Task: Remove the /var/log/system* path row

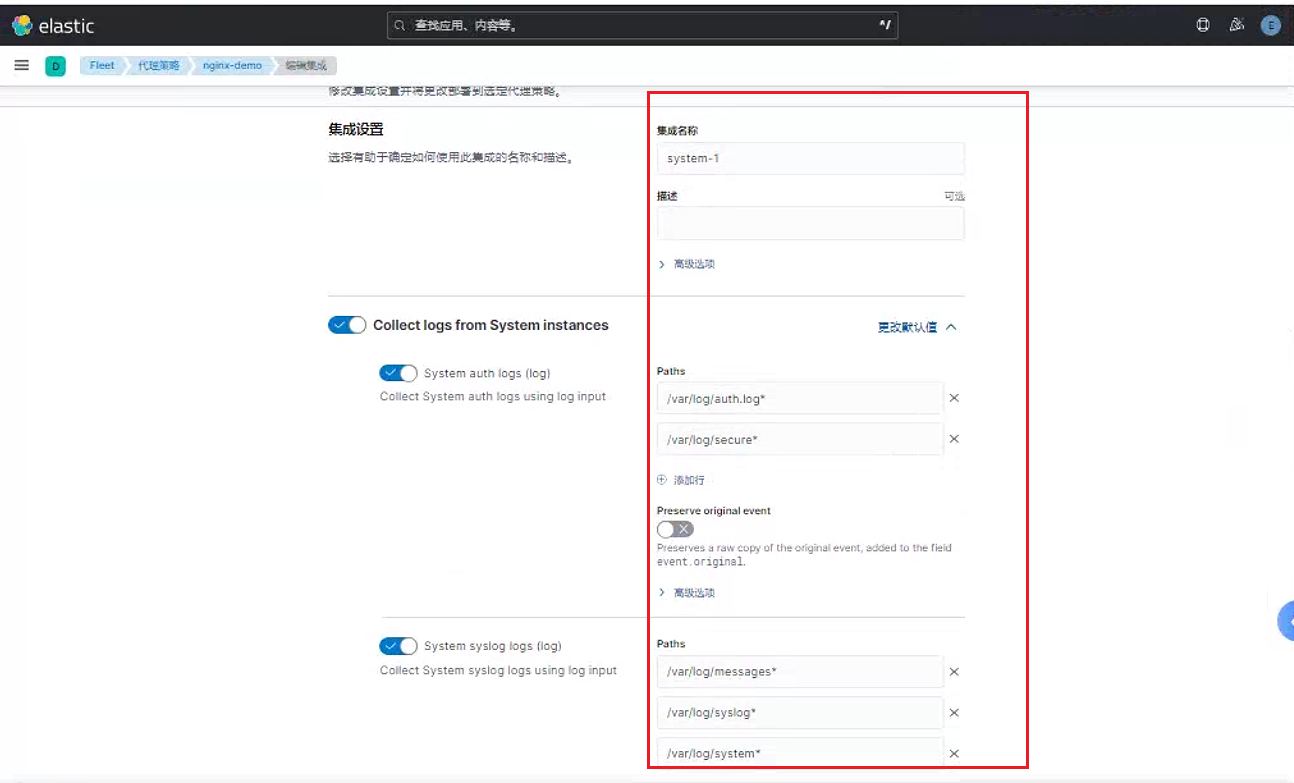Action: coord(954,754)
